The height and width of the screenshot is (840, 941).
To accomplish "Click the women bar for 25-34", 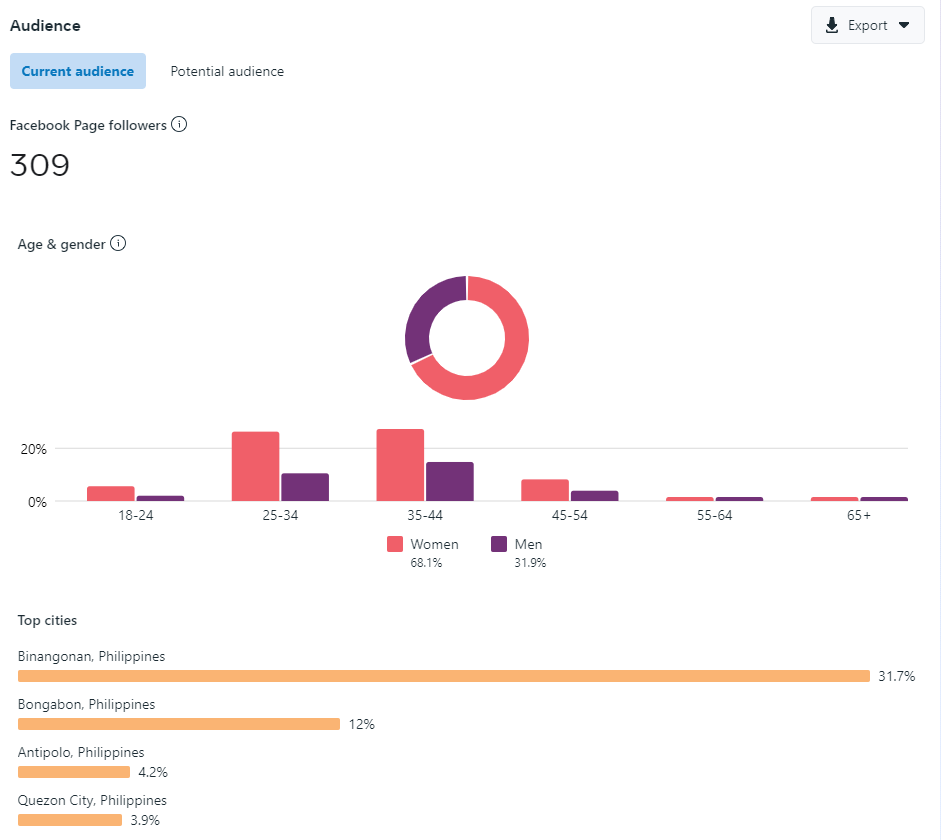I will tap(256, 466).
